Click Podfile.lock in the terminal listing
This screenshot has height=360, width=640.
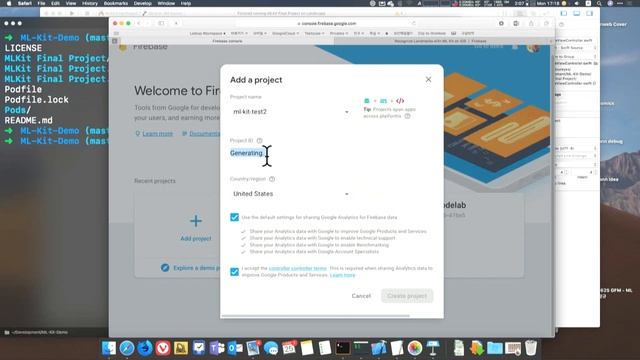tap(36, 100)
